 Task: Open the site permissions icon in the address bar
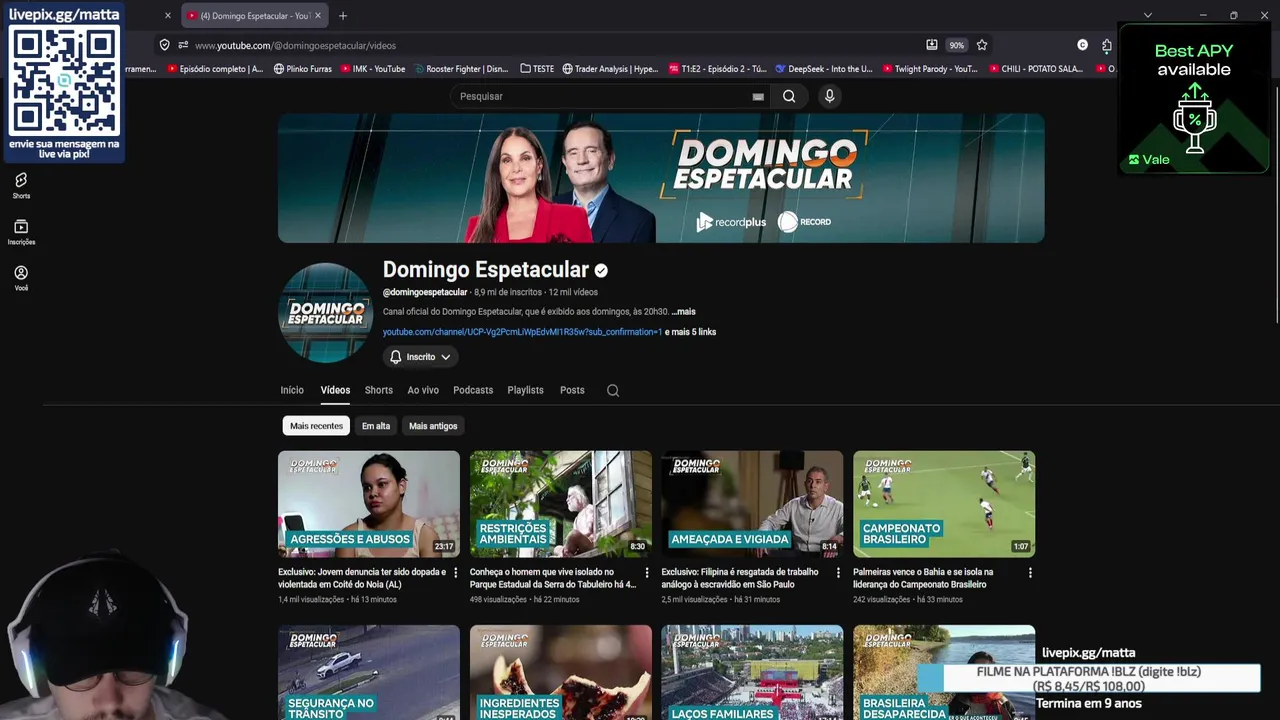(183, 45)
